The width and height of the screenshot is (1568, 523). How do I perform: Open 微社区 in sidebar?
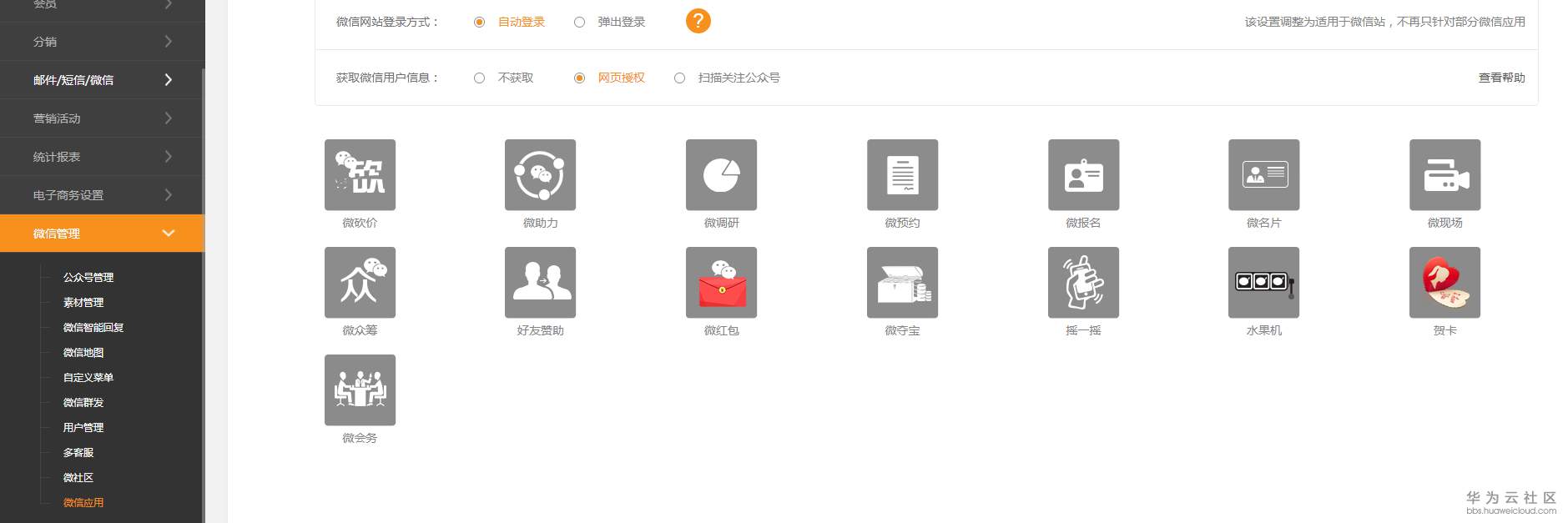pos(78,478)
